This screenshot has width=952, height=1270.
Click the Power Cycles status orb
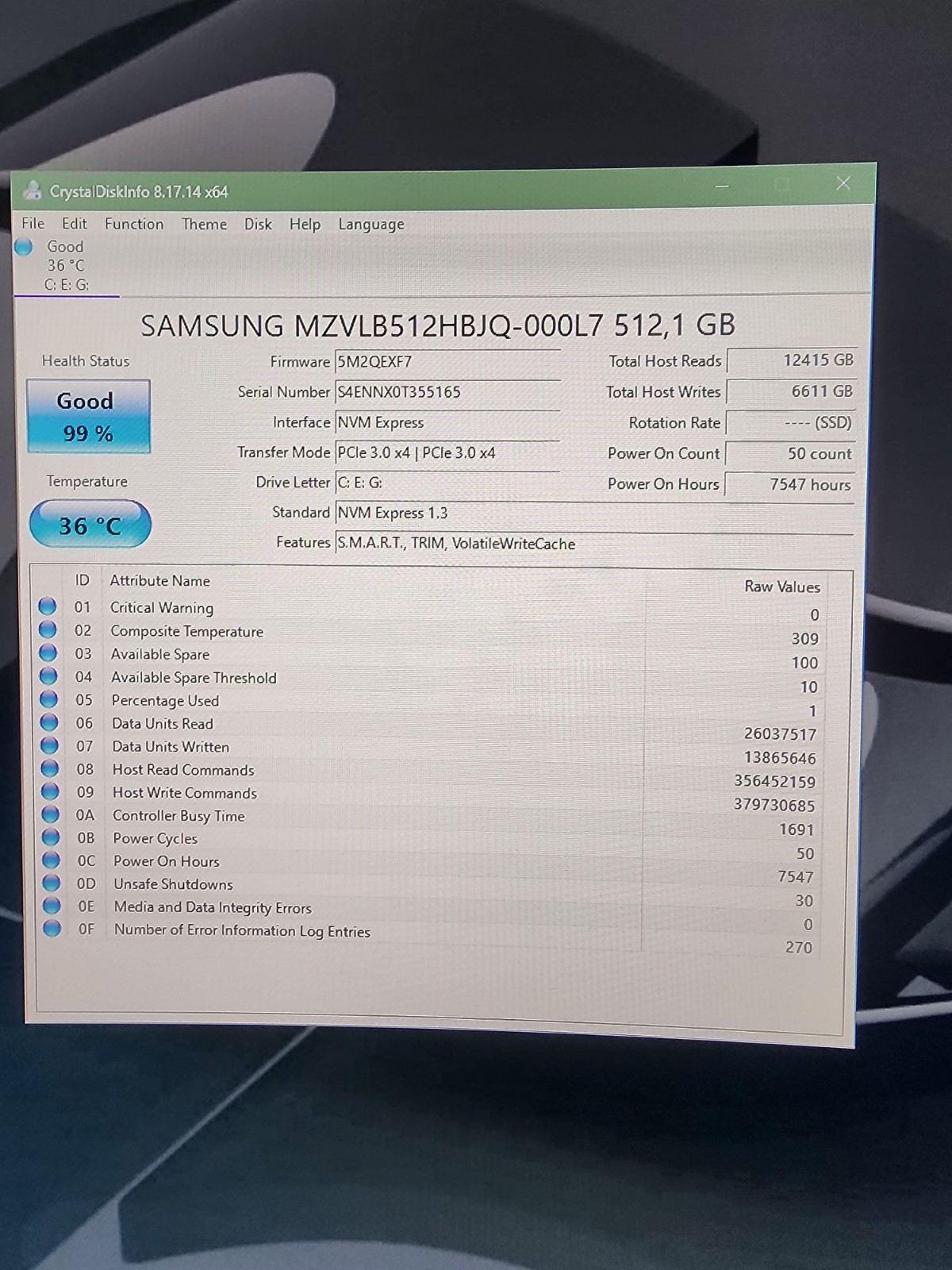point(51,837)
